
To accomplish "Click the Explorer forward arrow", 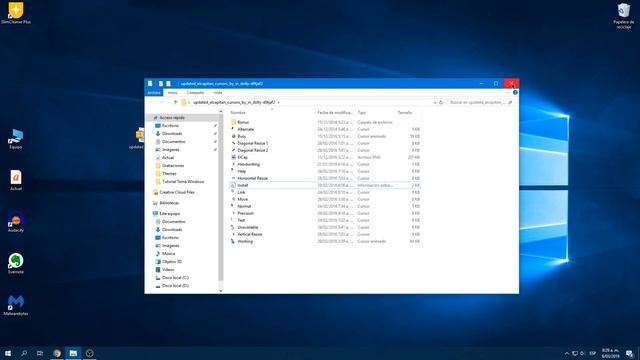I will [x=161, y=102].
